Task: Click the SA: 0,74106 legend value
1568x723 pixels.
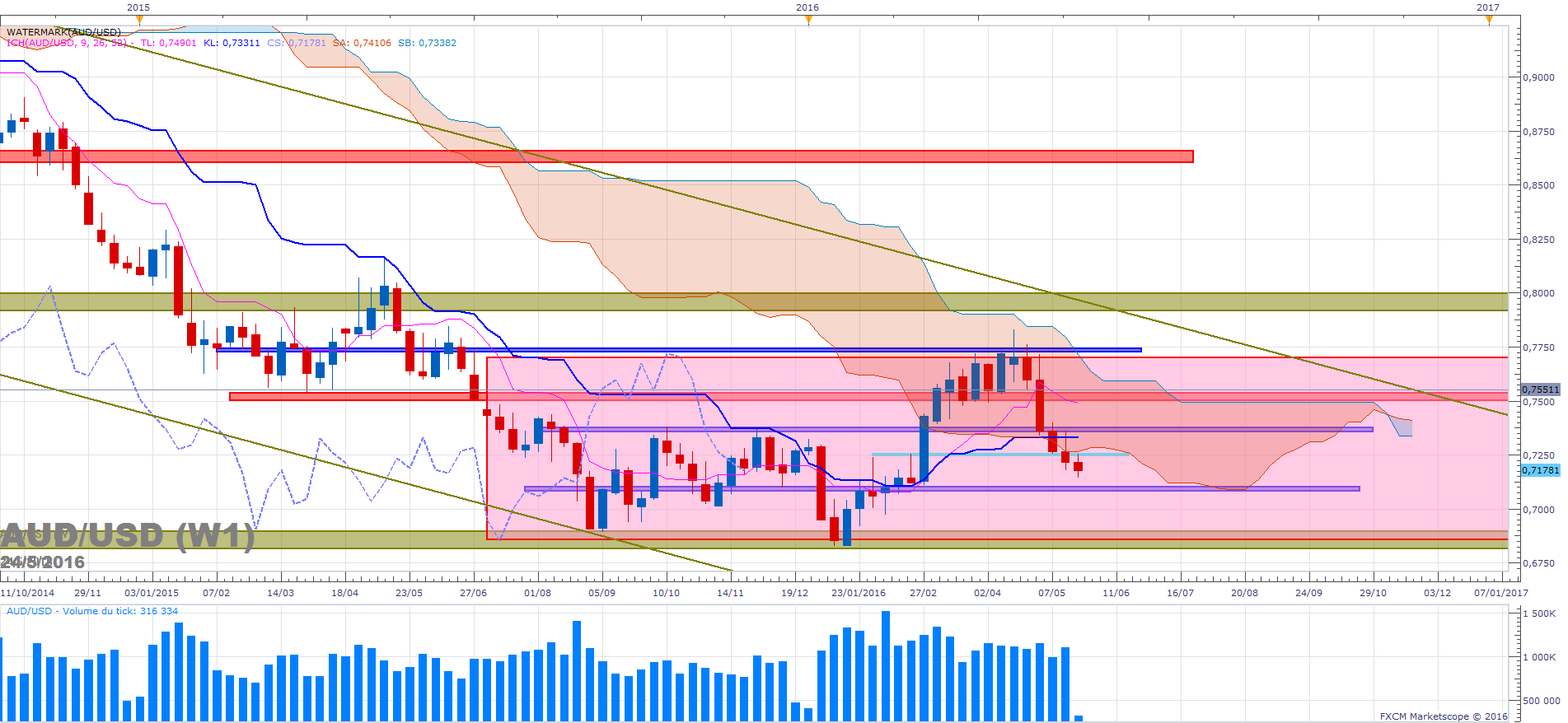Action: (362, 43)
